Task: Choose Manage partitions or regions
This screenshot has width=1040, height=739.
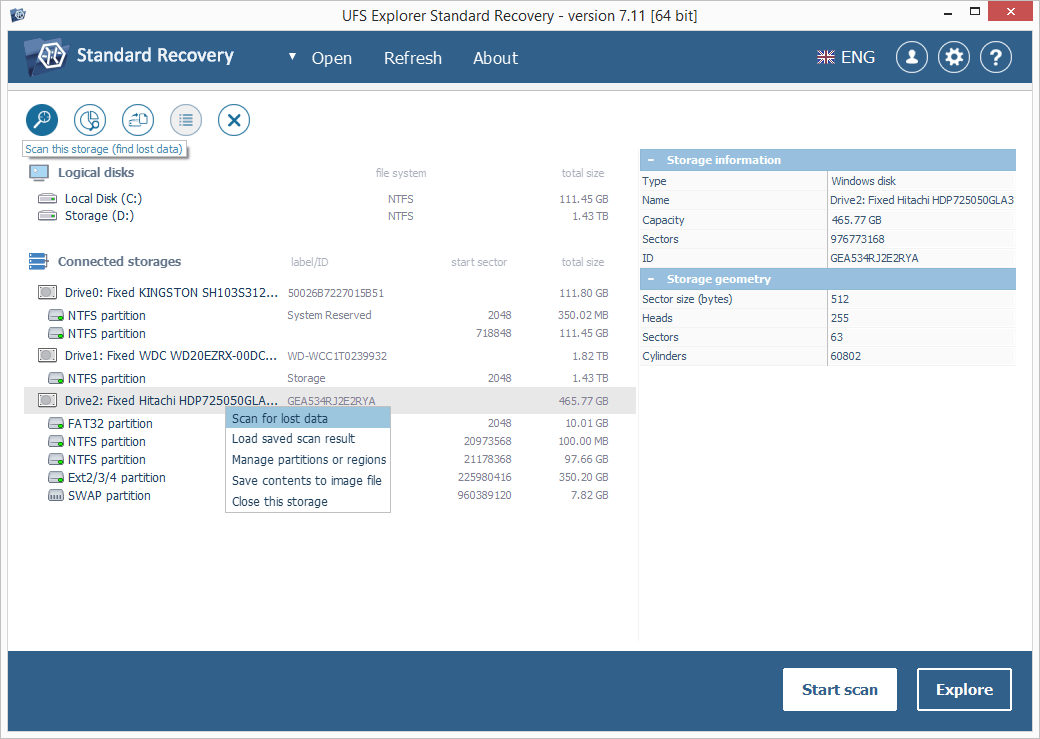Action: 308,460
